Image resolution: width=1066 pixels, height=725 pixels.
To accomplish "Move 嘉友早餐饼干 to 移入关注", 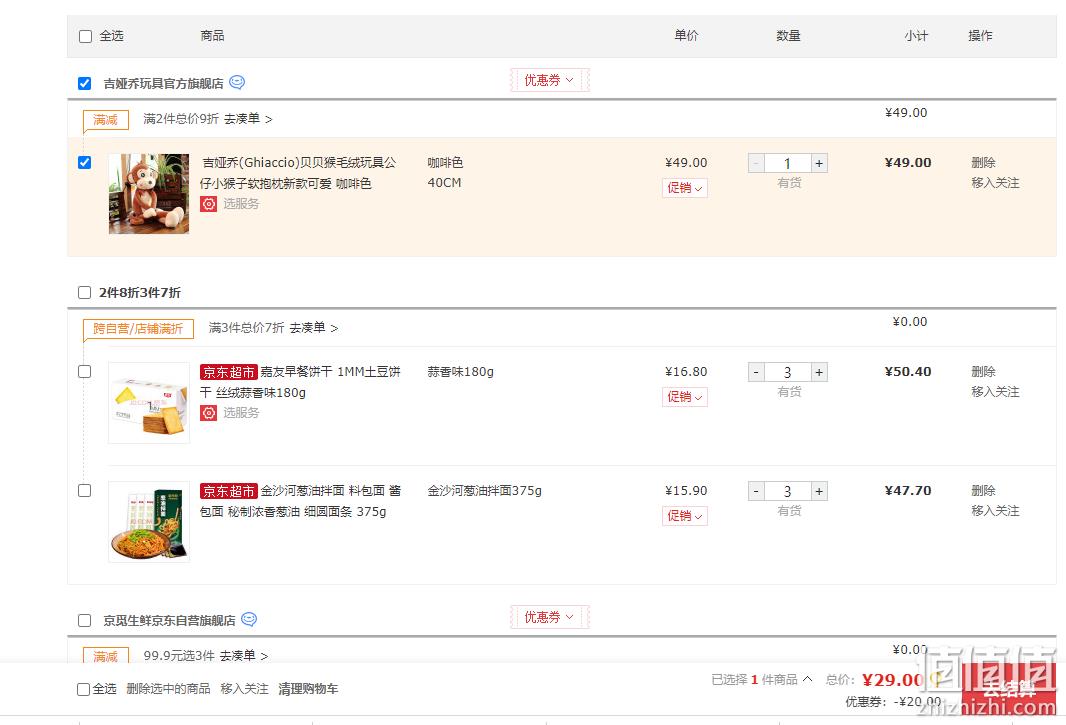I will 995,392.
